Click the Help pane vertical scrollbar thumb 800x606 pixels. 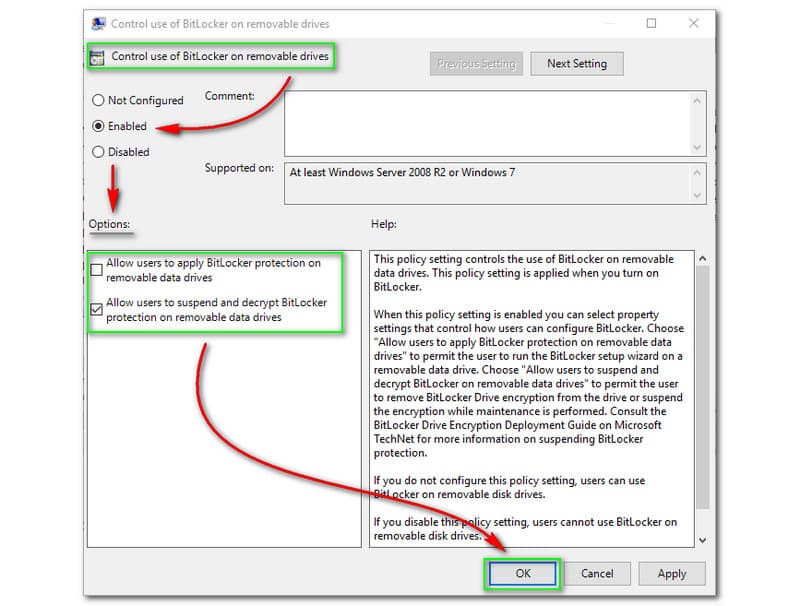pos(703,388)
